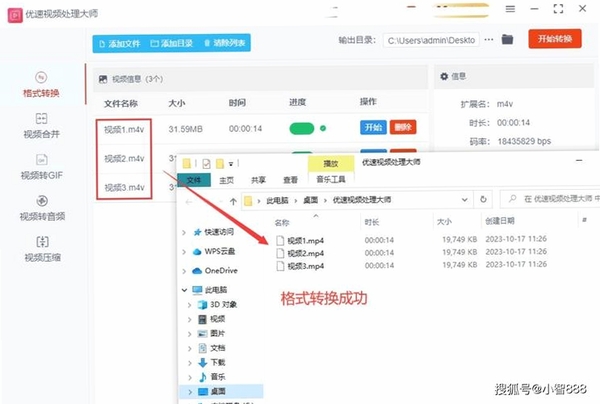Open the 音乐工具 ribbon tab

331,179
